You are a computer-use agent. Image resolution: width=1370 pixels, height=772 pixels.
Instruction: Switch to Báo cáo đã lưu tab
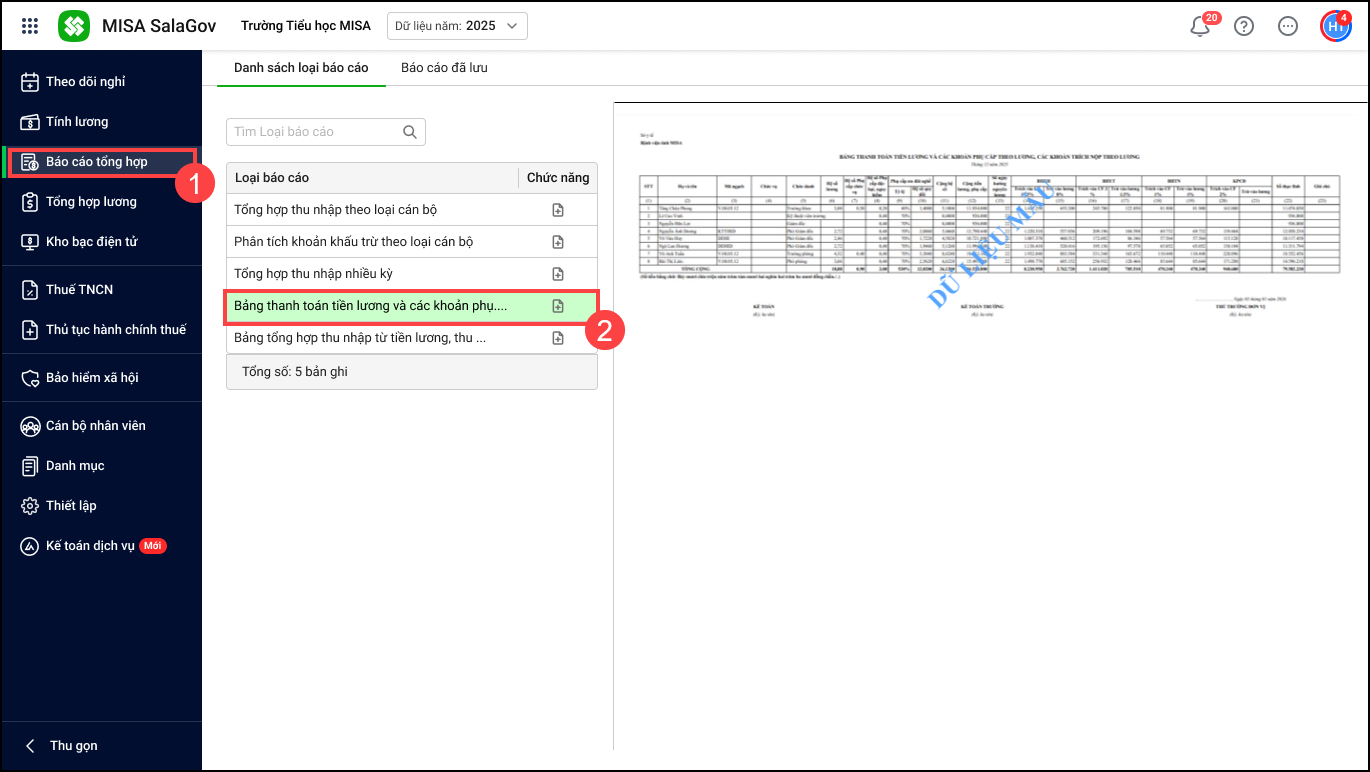tap(444, 68)
